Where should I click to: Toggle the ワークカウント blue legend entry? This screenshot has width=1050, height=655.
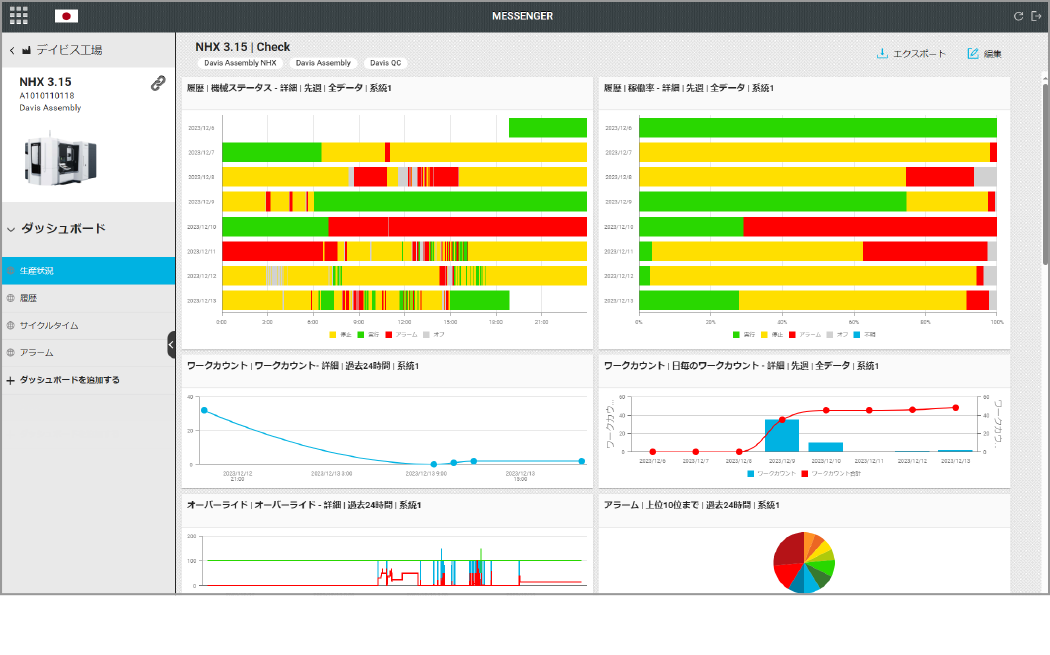pos(771,474)
